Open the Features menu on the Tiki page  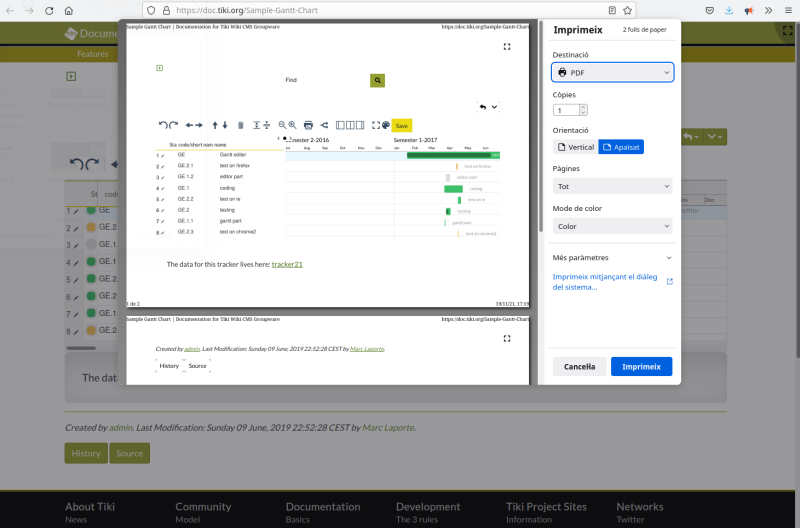[92, 54]
